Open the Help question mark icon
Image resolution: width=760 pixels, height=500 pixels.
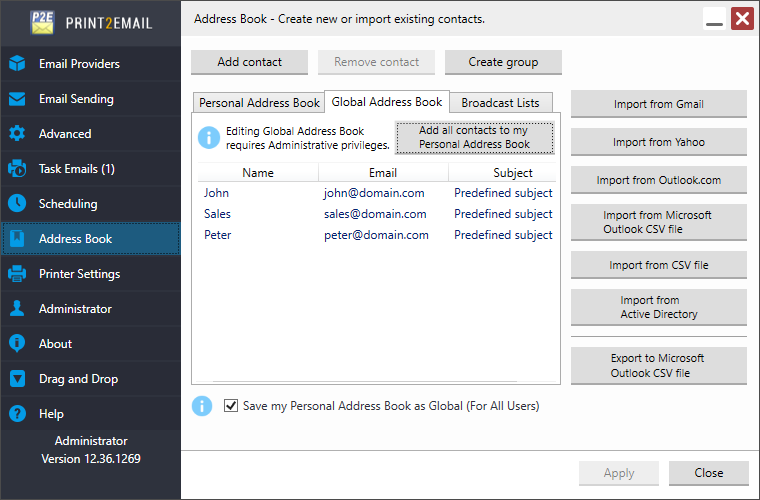(x=17, y=414)
